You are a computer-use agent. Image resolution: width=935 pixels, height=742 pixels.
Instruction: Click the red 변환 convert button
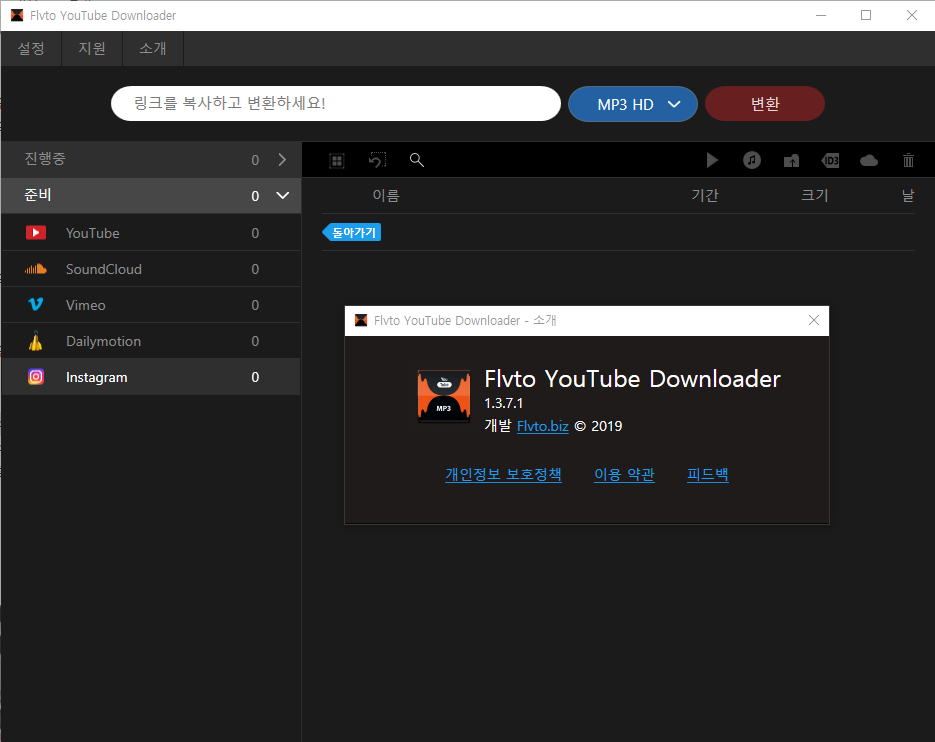[x=765, y=104]
